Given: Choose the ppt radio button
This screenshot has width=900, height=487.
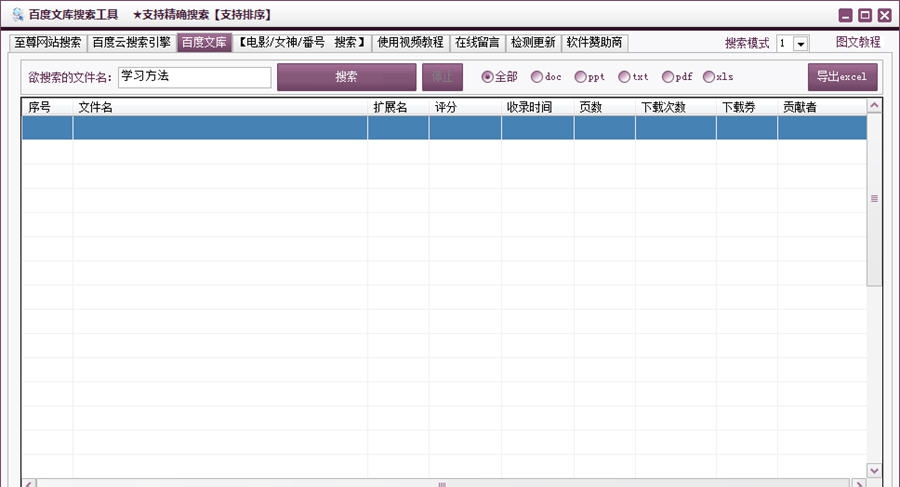Looking at the screenshot, I should click(589, 77).
